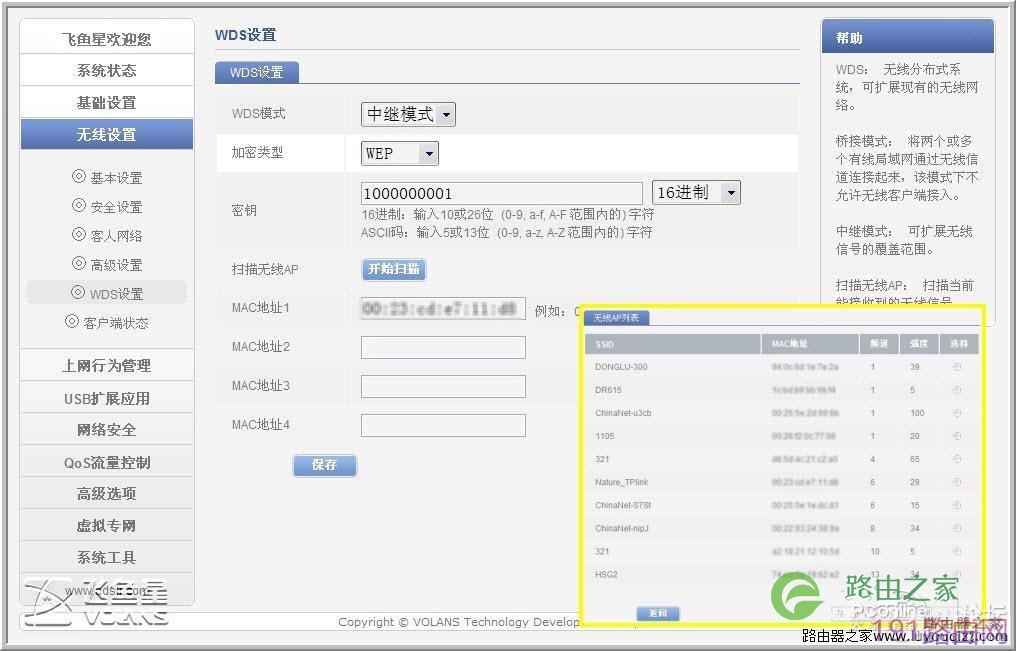Select the radio button for ChinaNet-nipJ
This screenshot has width=1016, height=651.
point(957,528)
